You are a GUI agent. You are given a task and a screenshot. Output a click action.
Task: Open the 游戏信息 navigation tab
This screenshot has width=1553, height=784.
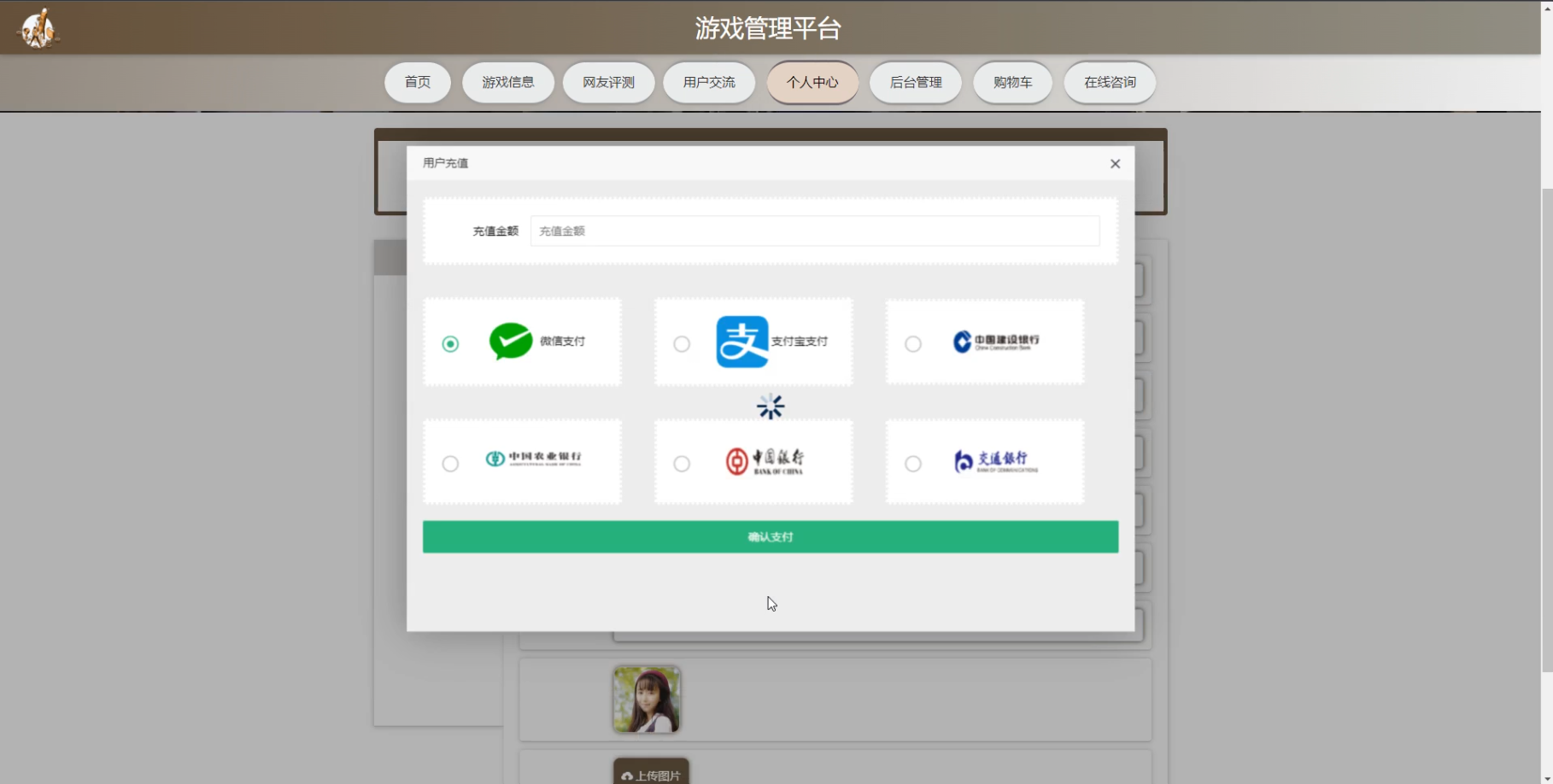[508, 82]
